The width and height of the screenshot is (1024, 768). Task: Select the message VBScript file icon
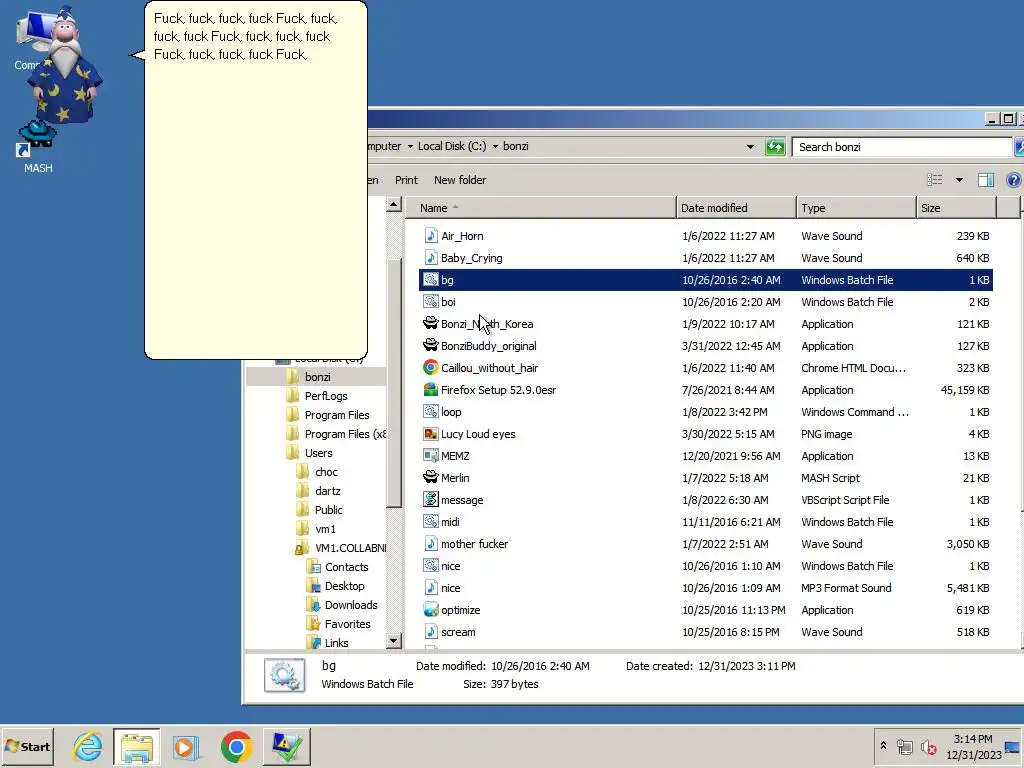(x=430, y=500)
